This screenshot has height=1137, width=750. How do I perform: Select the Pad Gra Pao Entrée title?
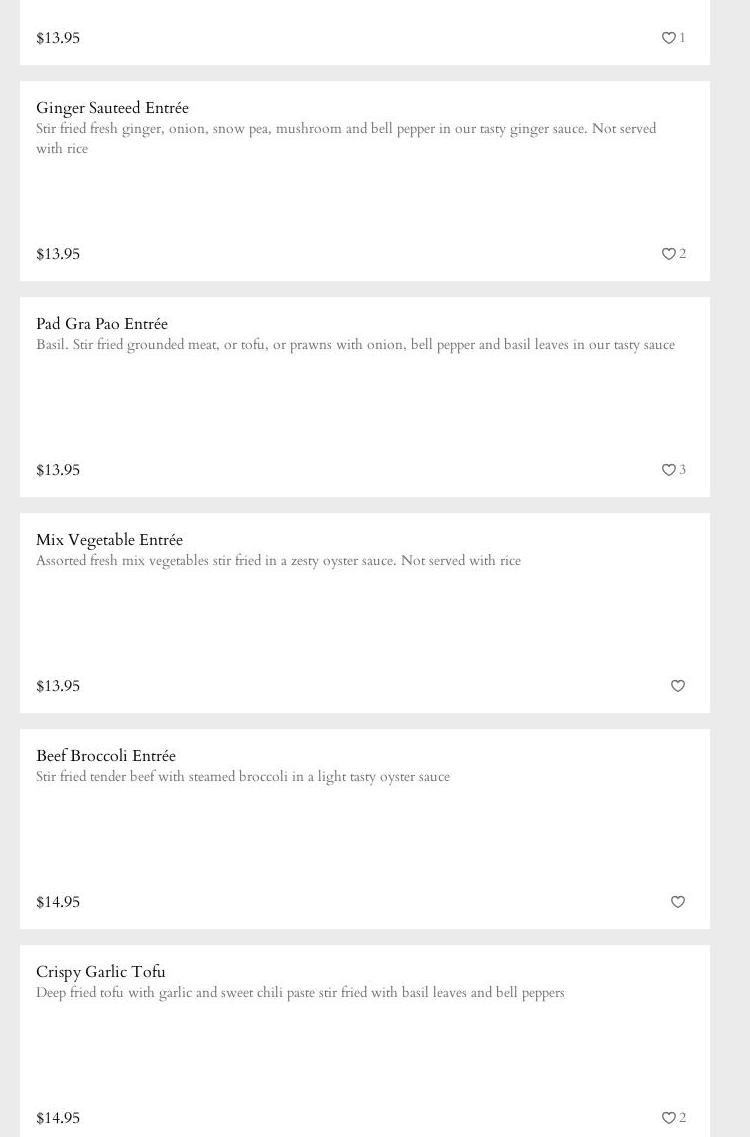[x=102, y=324]
